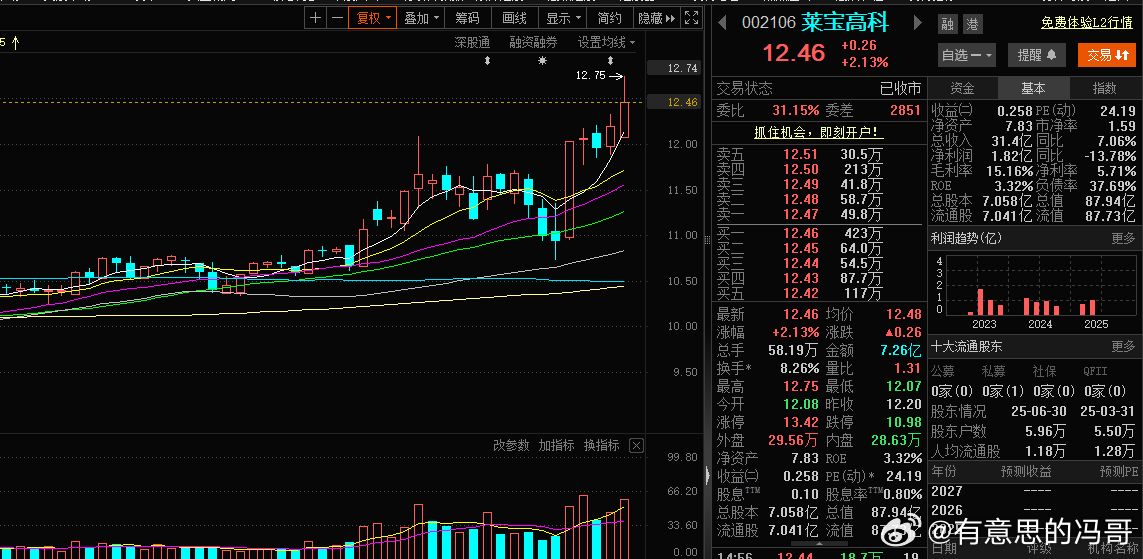Open 更多 next to 十大流通股东
This screenshot has height=559, width=1143.
click(1123, 347)
